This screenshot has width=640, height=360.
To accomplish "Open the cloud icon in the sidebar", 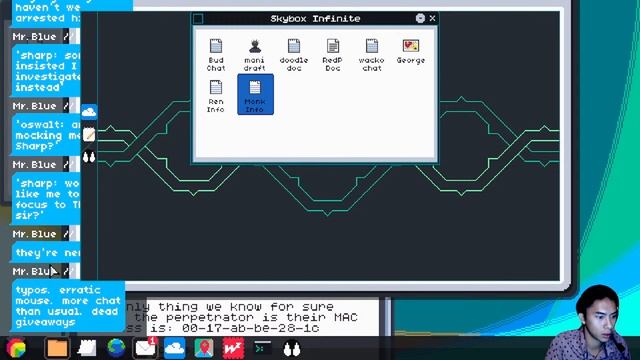I will point(89,112).
